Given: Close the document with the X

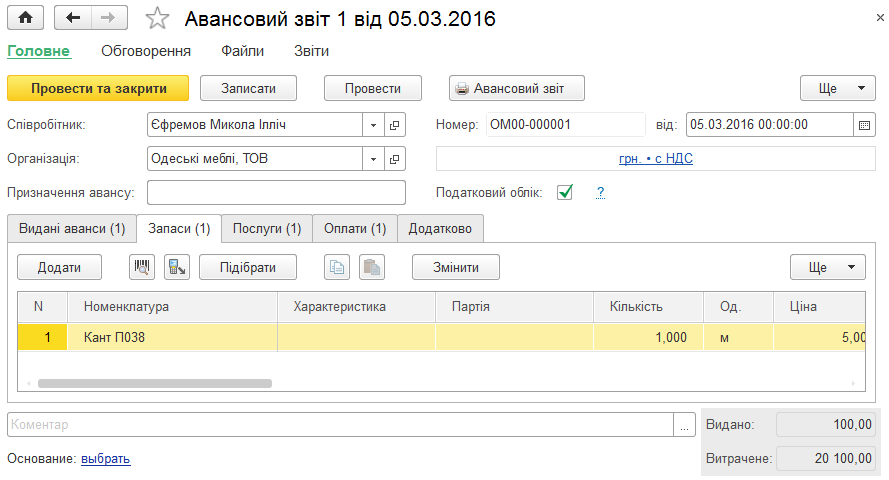Looking at the screenshot, I should (880, 18).
